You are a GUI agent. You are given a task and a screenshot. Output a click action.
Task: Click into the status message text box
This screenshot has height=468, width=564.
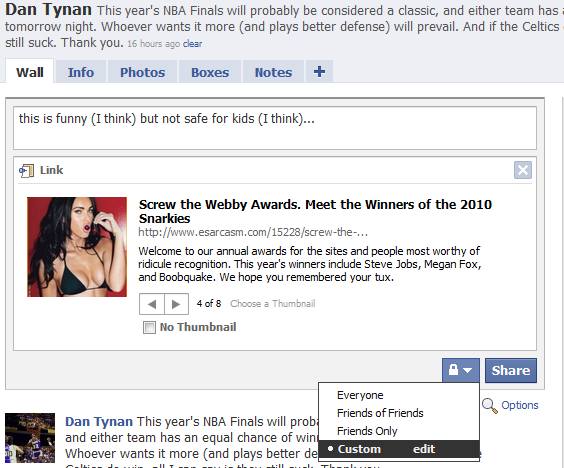pos(275,128)
